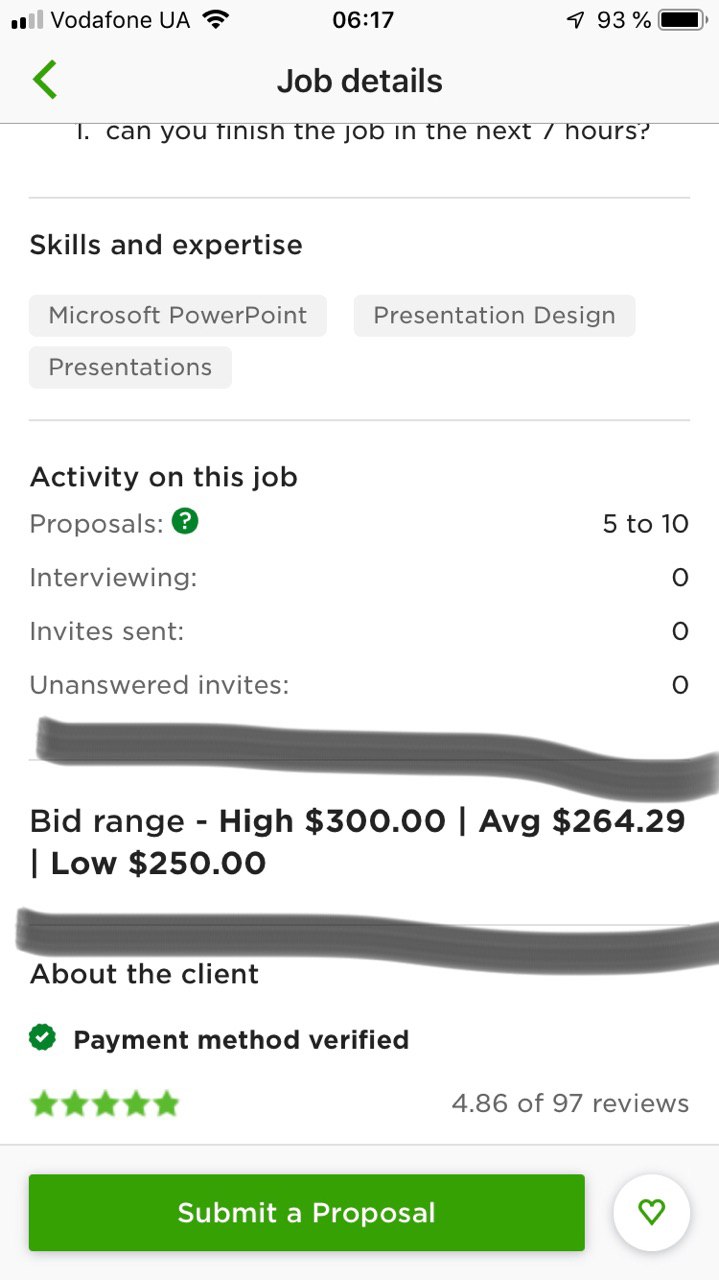Tap the battery icon in status bar
This screenshot has height=1280, width=719.
[x=683, y=20]
